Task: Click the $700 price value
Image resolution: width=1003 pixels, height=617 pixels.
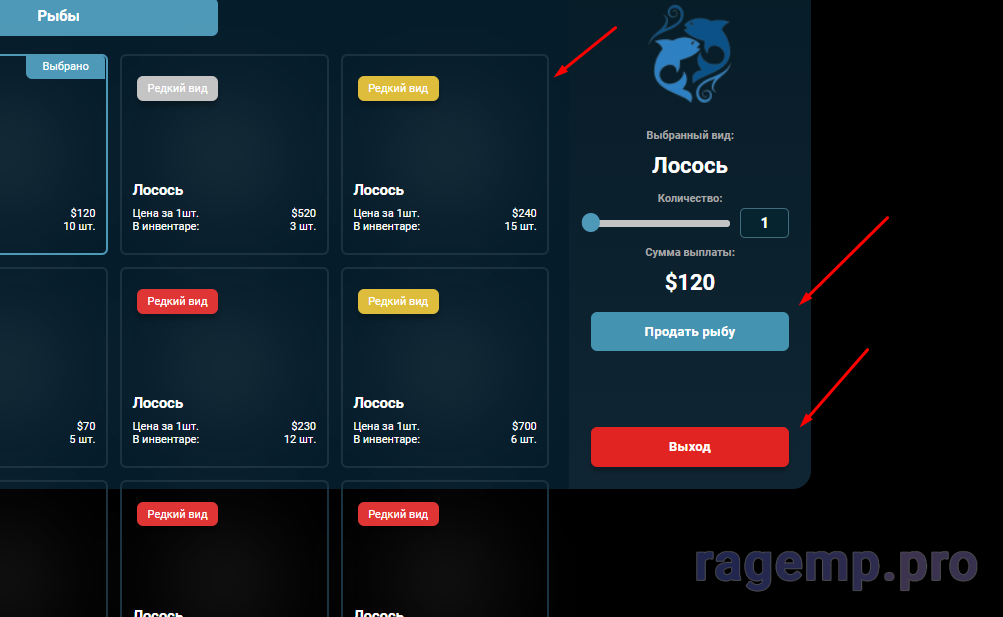Action: 525,426
